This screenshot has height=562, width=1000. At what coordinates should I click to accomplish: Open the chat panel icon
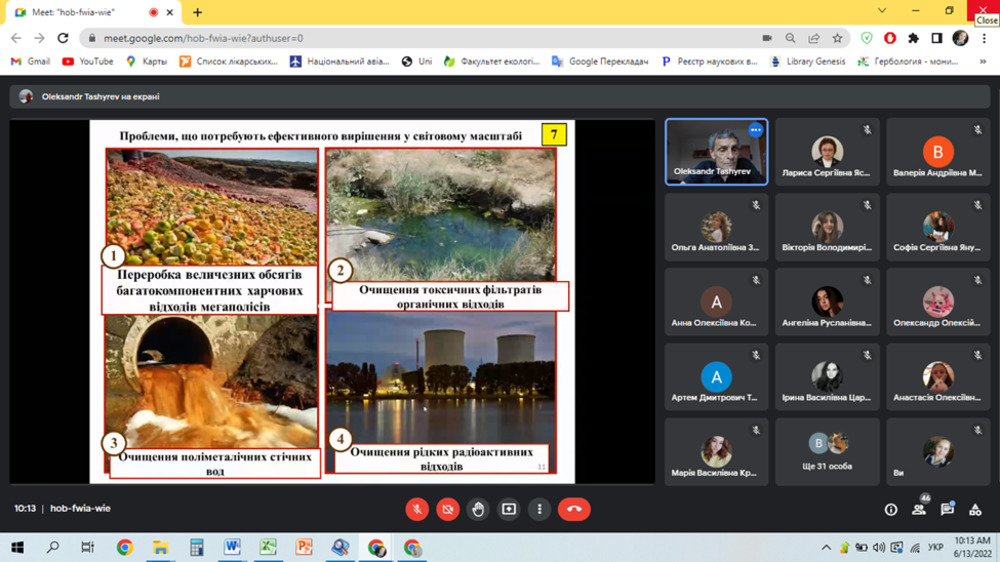tap(947, 509)
